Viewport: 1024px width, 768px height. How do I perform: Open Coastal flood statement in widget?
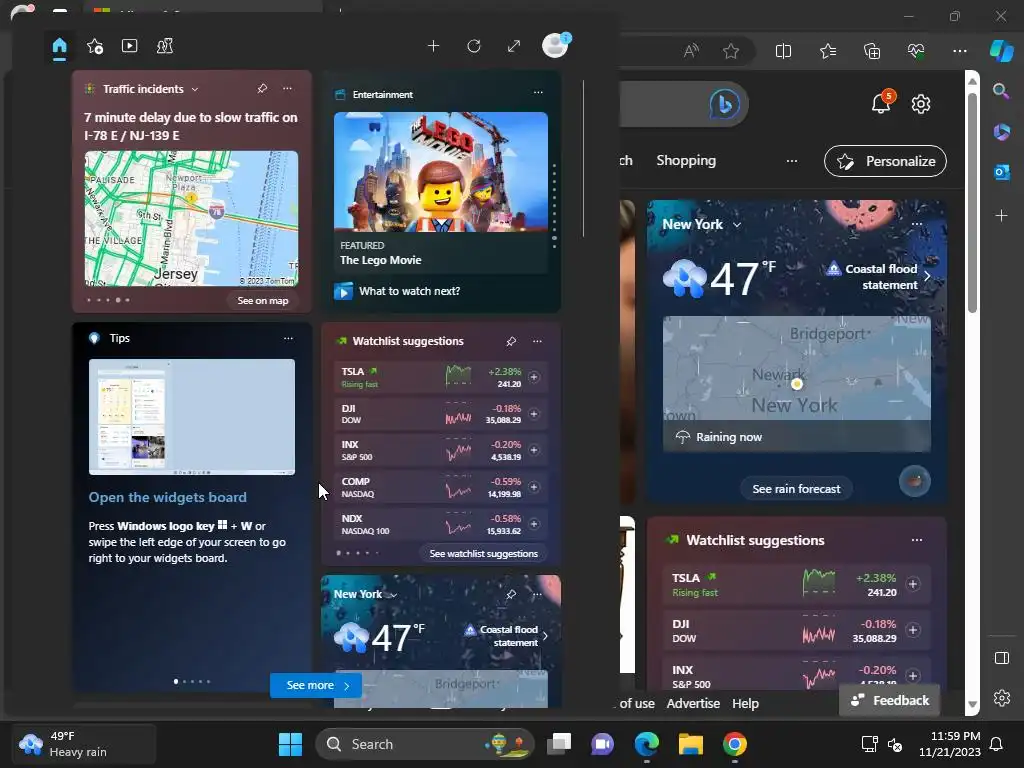click(x=508, y=636)
